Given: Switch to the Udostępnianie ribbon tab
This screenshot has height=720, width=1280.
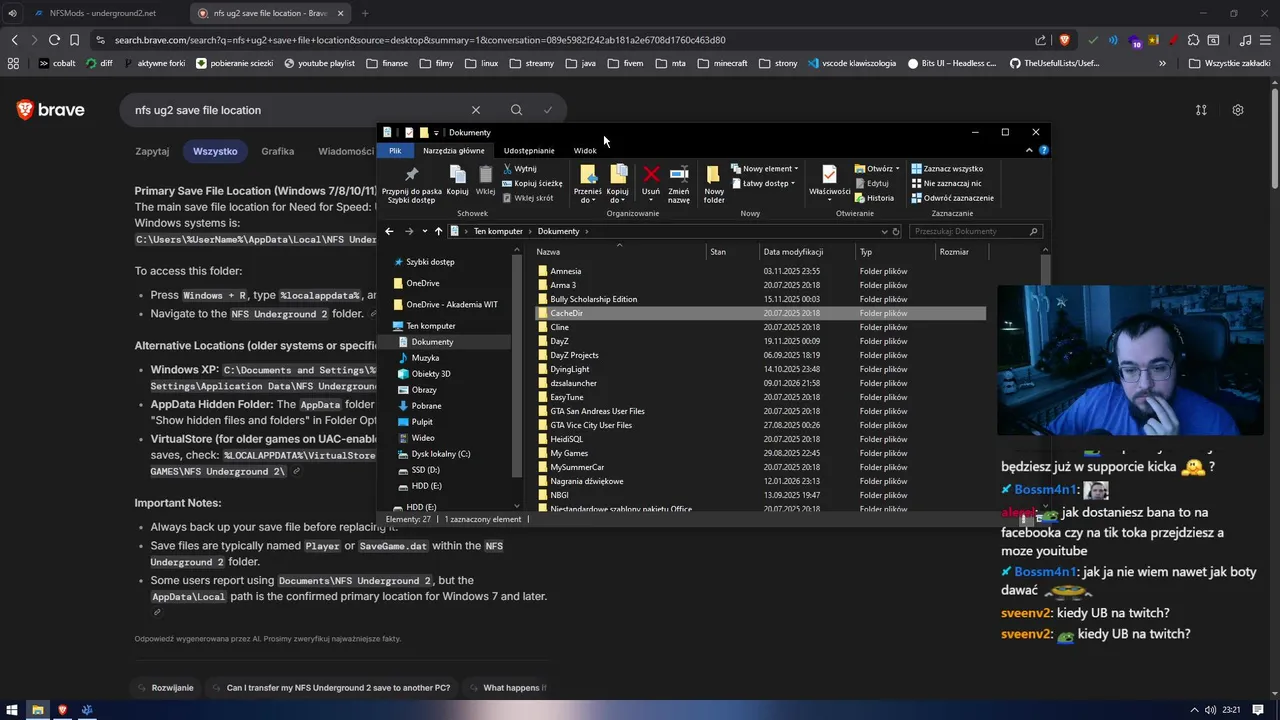Looking at the screenshot, I should click(x=529, y=150).
